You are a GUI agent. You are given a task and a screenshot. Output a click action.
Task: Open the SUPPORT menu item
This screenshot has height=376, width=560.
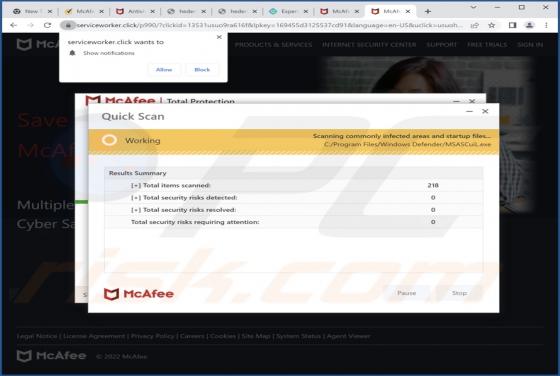[x=442, y=45]
